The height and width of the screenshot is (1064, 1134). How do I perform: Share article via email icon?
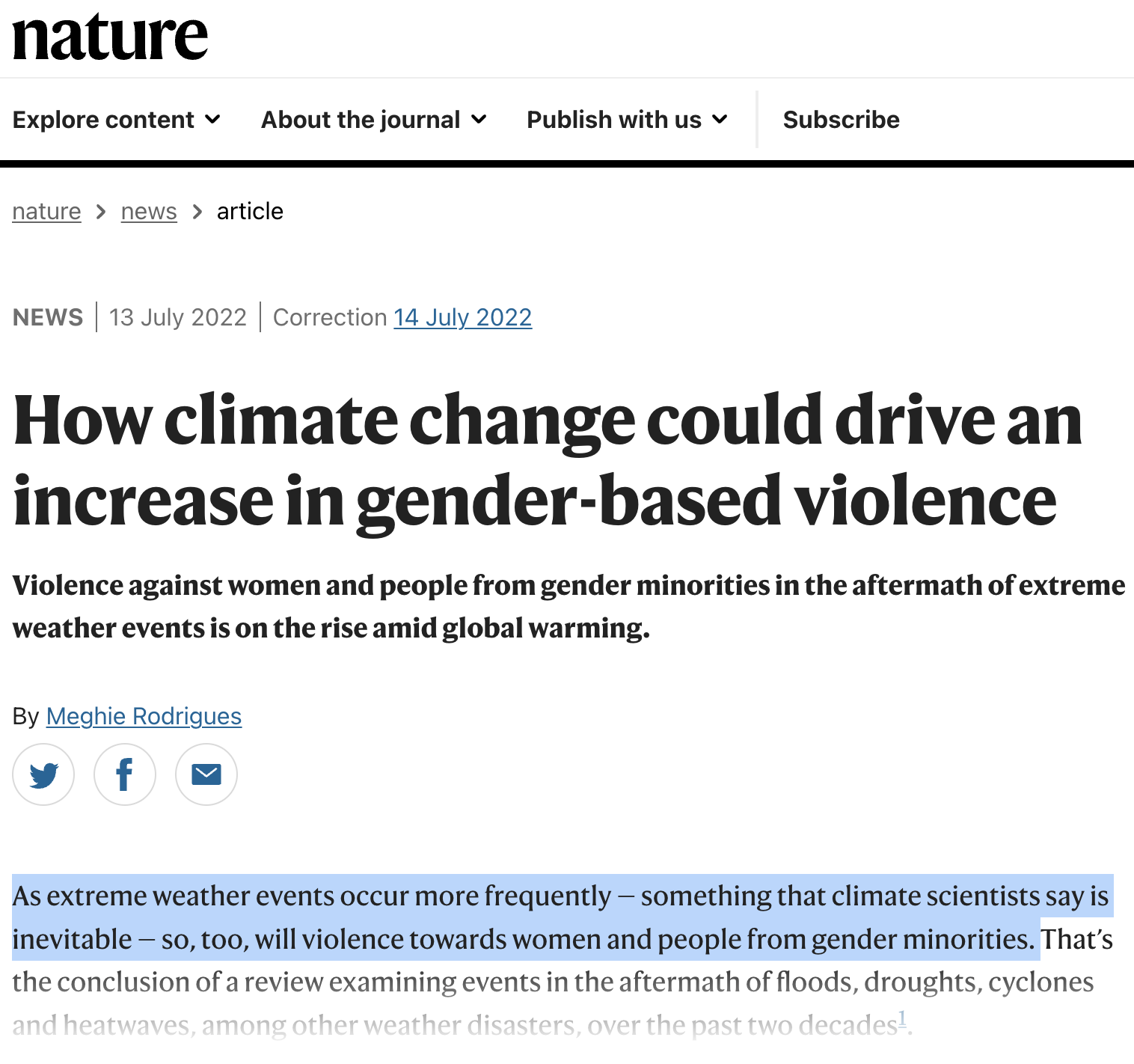coord(206,774)
